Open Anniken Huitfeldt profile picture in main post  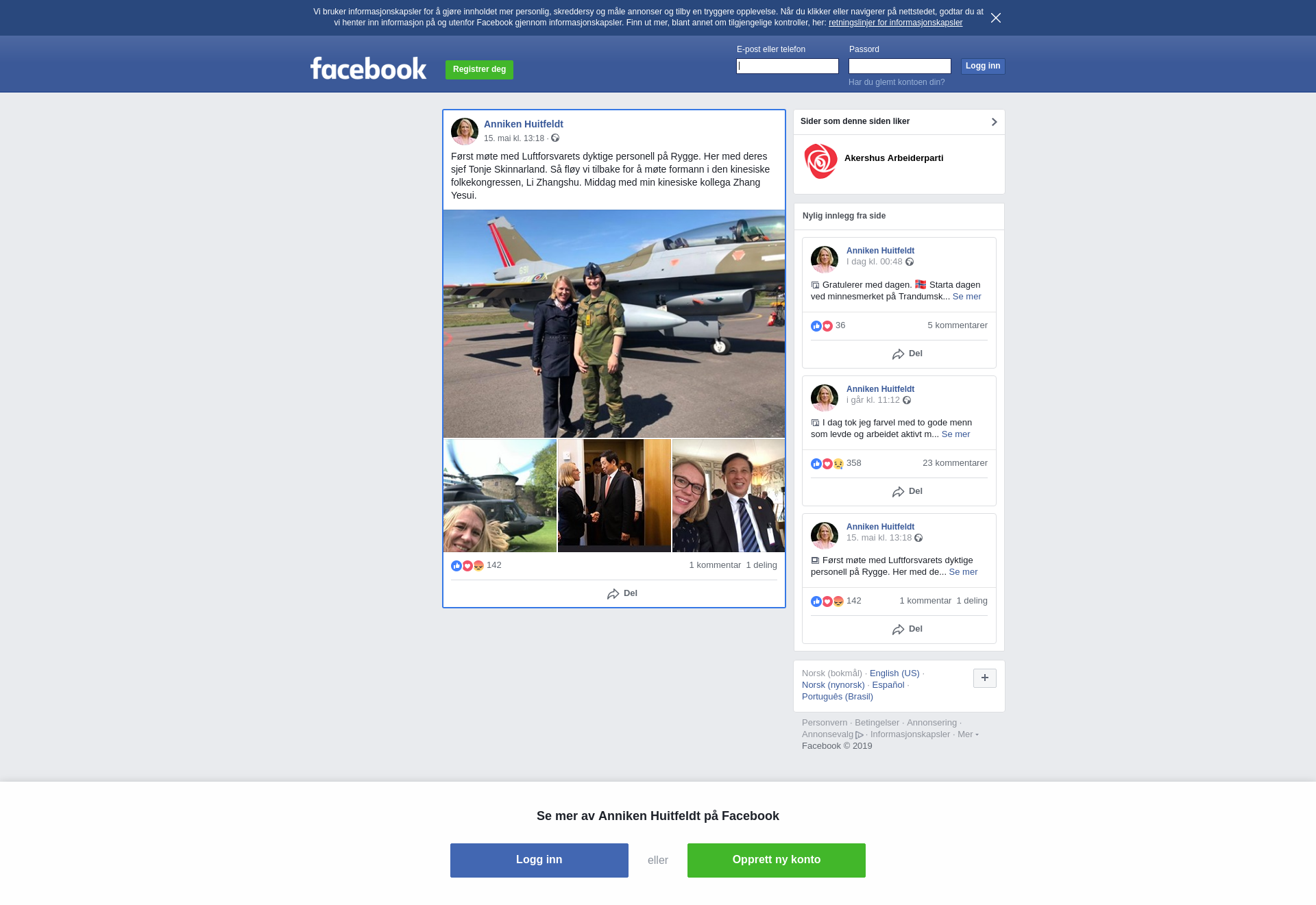click(x=465, y=132)
